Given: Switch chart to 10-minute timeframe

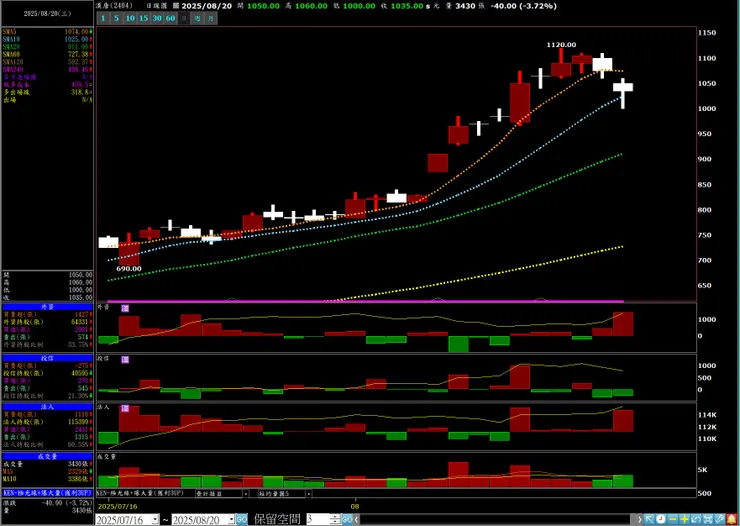Looking at the screenshot, I should tap(130, 18).
